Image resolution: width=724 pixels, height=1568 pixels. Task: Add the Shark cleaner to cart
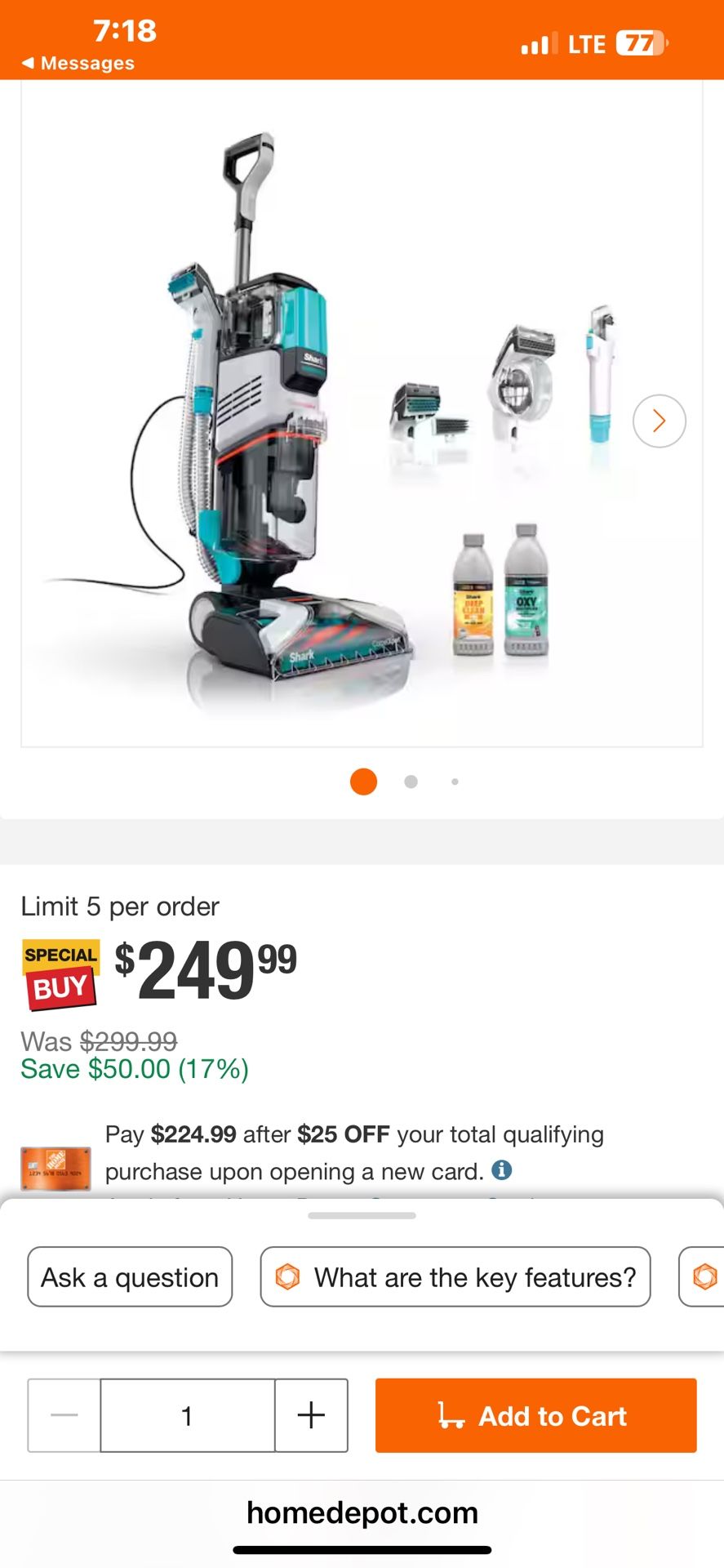tap(535, 1415)
